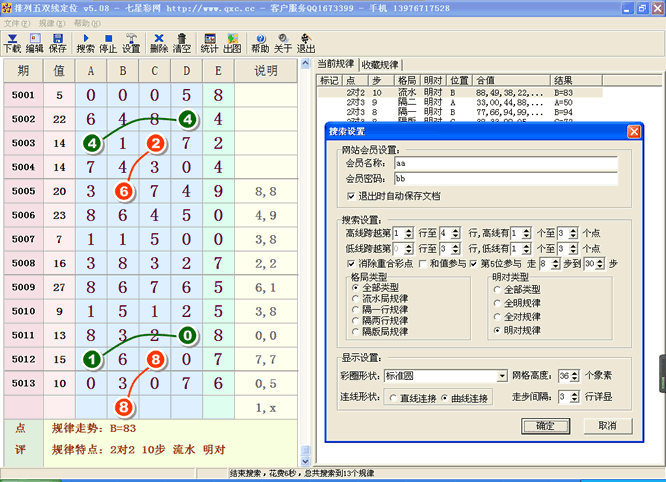Image resolution: width=666 pixels, height=482 pixels.
Task: Click the 下载 download toolbar icon
Action: (x=12, y=44)
